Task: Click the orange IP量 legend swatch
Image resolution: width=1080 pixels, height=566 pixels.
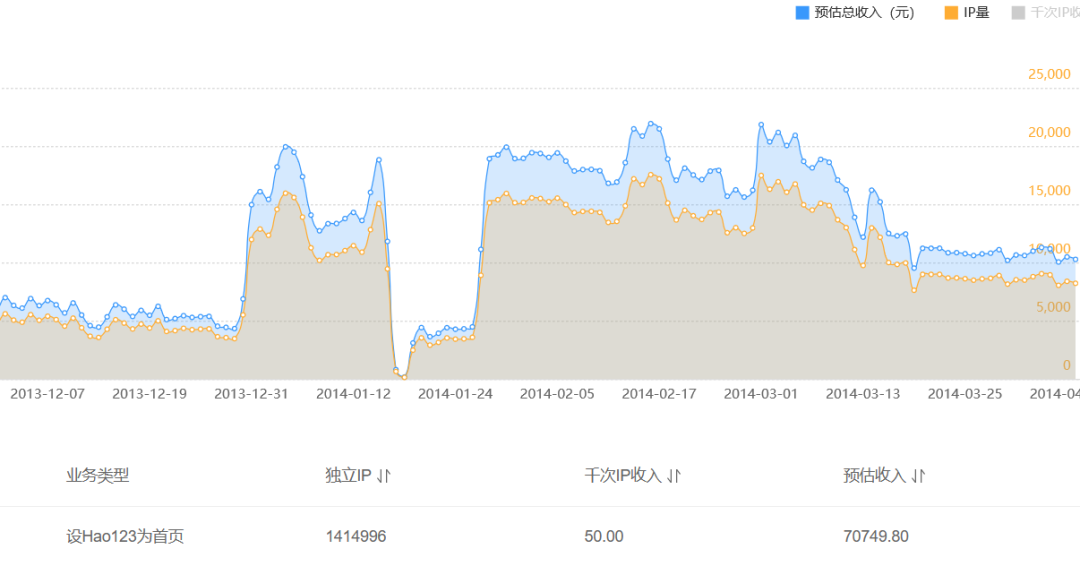Action: pos(950,13)
